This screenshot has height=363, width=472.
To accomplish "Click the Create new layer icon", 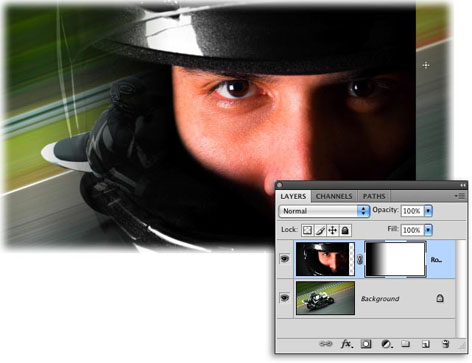I will pos(426,344).
